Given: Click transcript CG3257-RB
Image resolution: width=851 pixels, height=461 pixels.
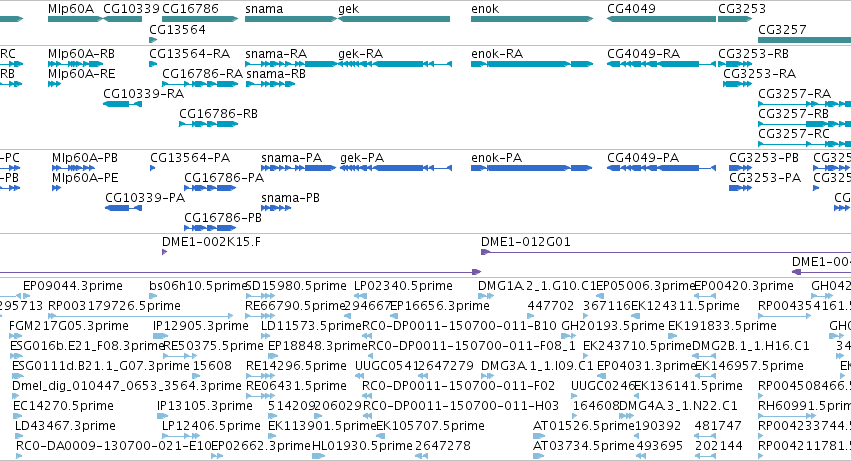Looking at the screenshot, I should pyautogui.click(x=793, y=114).
